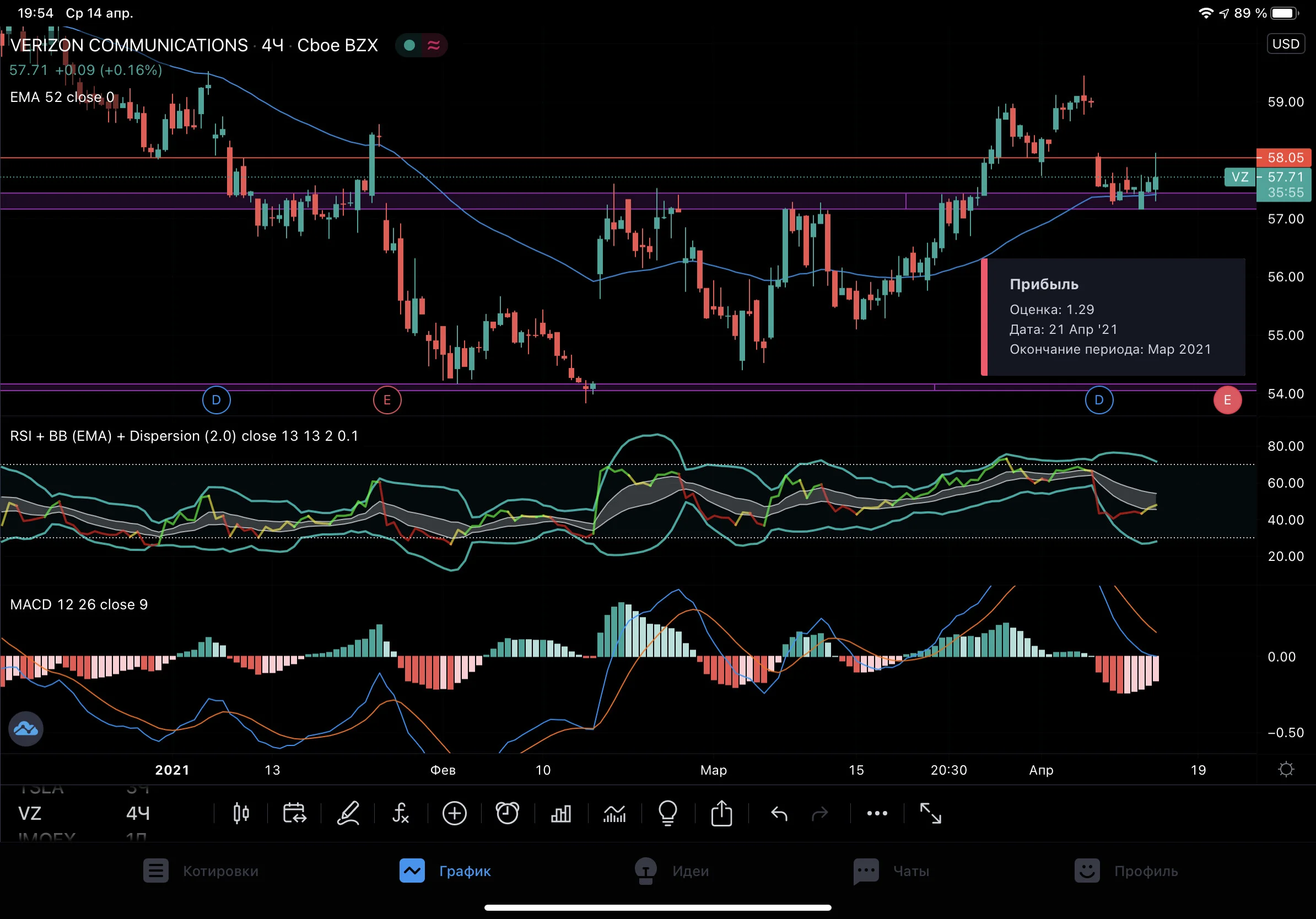The image size is (1316, 919).
Task: Open the Чаты tab
Action: click(x=891, y=871)
